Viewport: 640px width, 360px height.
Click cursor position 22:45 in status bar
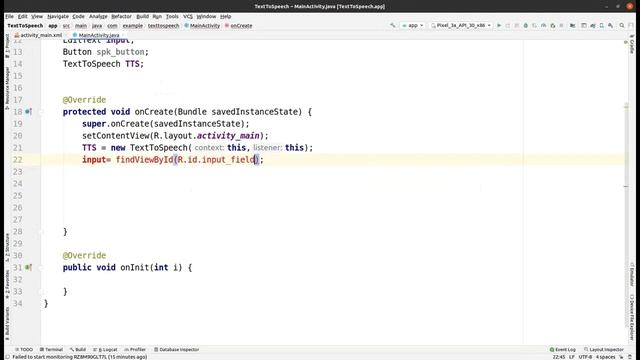tap(559, 357)
